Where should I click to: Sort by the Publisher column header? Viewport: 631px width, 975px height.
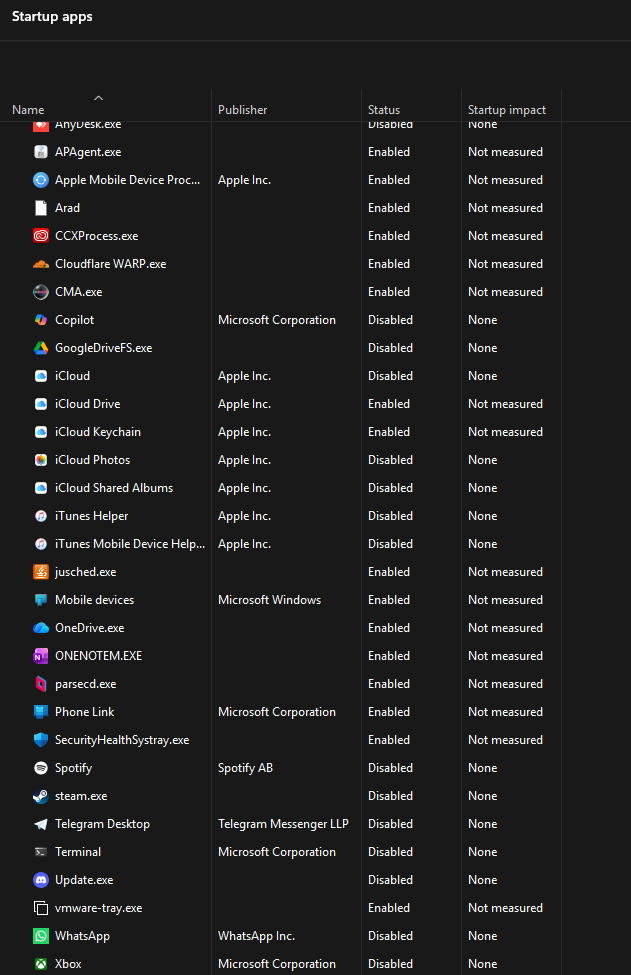pyautogui.click(x=242, y=109)
